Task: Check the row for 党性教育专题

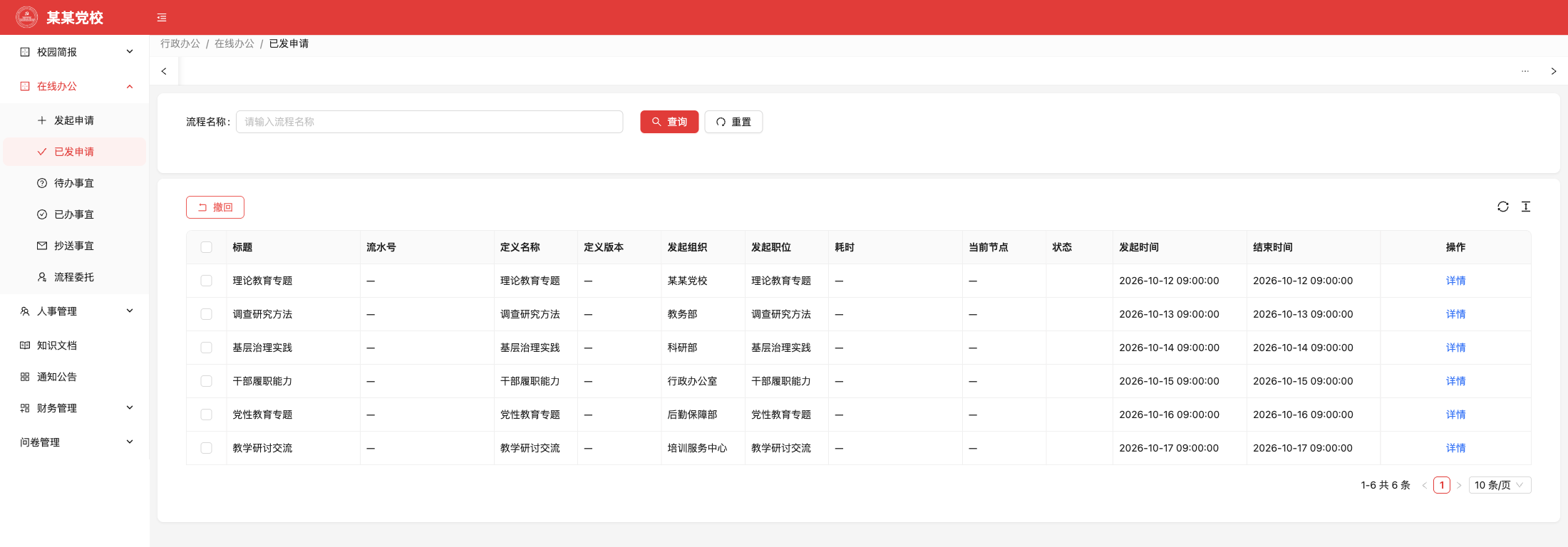Action: click(207, 415)
